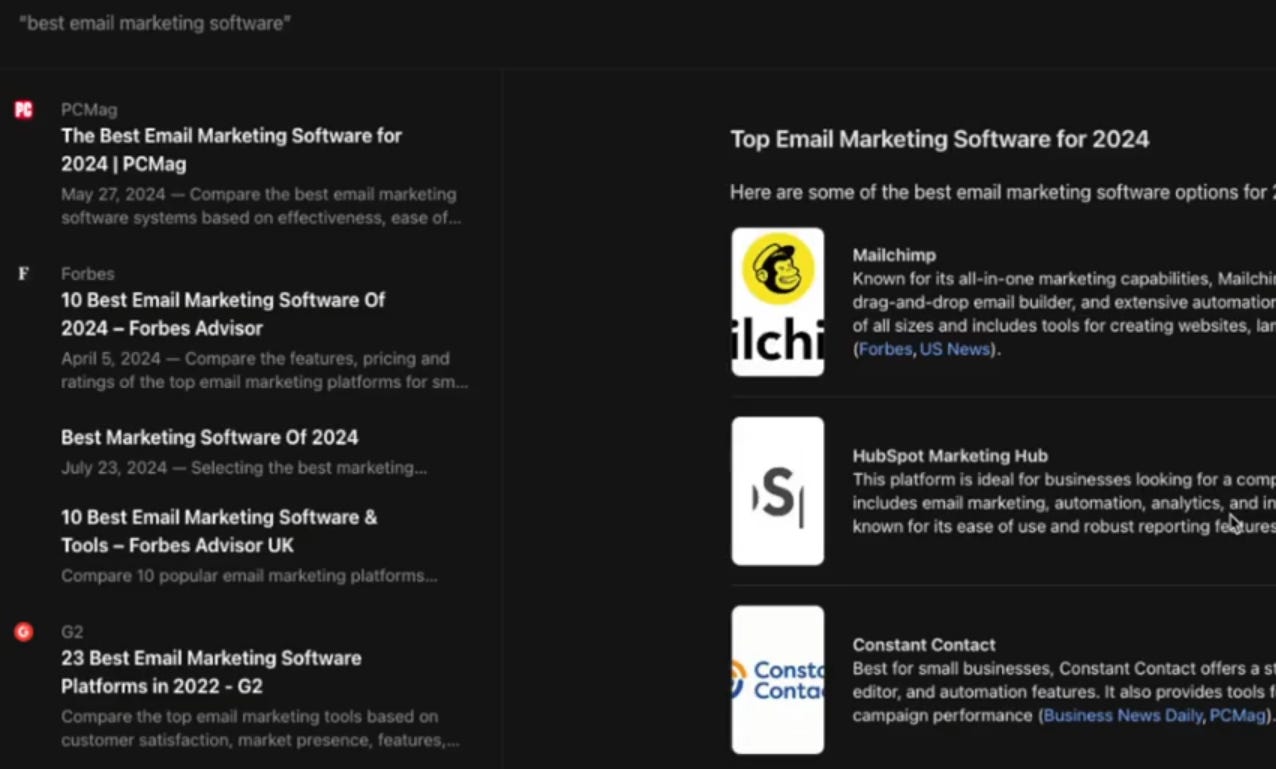Click the 'HubSpot Marketing Hub' heading
1276x769 pixels.
click(x=950, y=456)
